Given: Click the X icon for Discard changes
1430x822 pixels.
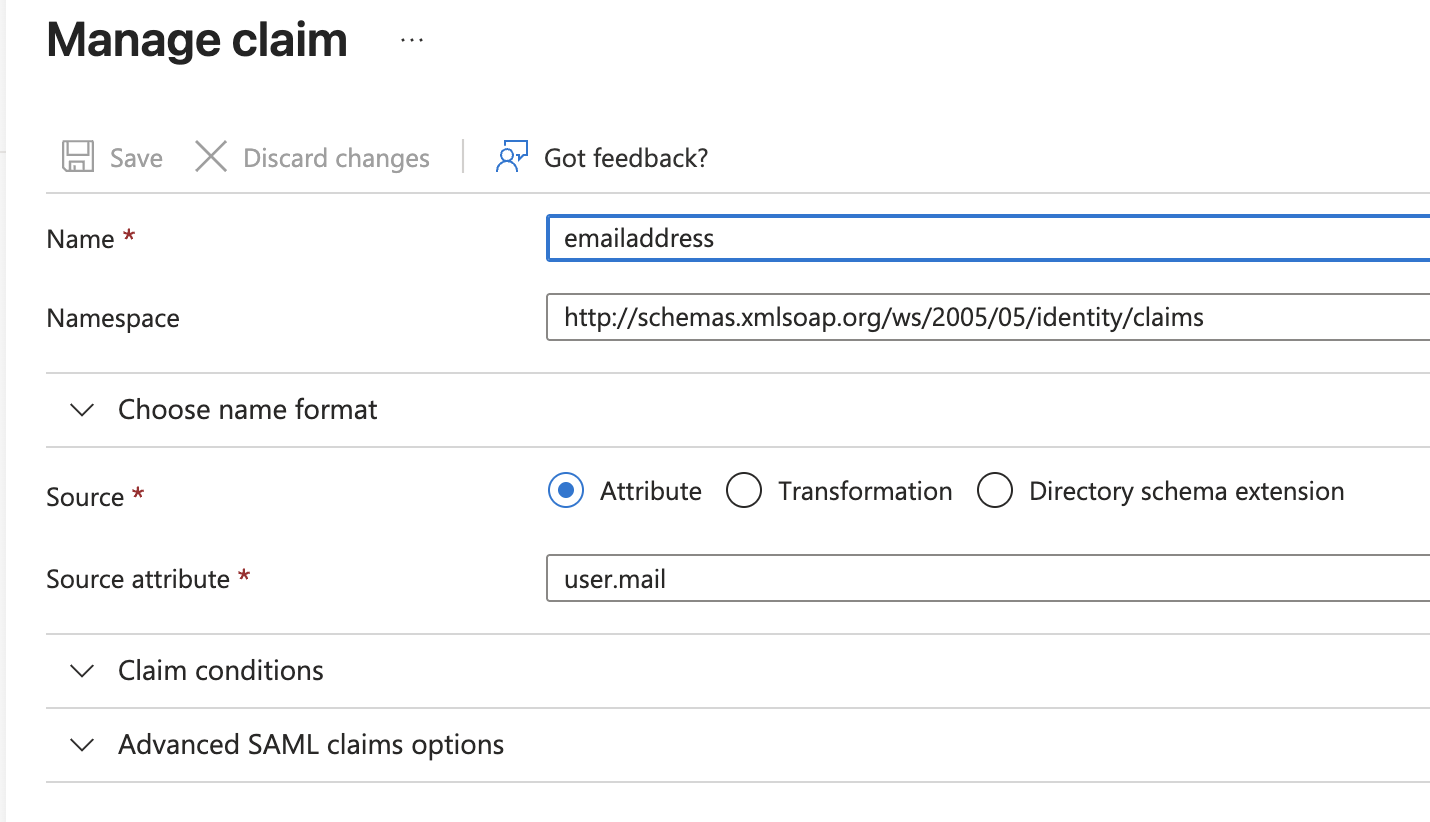Looking at the screenshot, I should (x=210, y=158).
